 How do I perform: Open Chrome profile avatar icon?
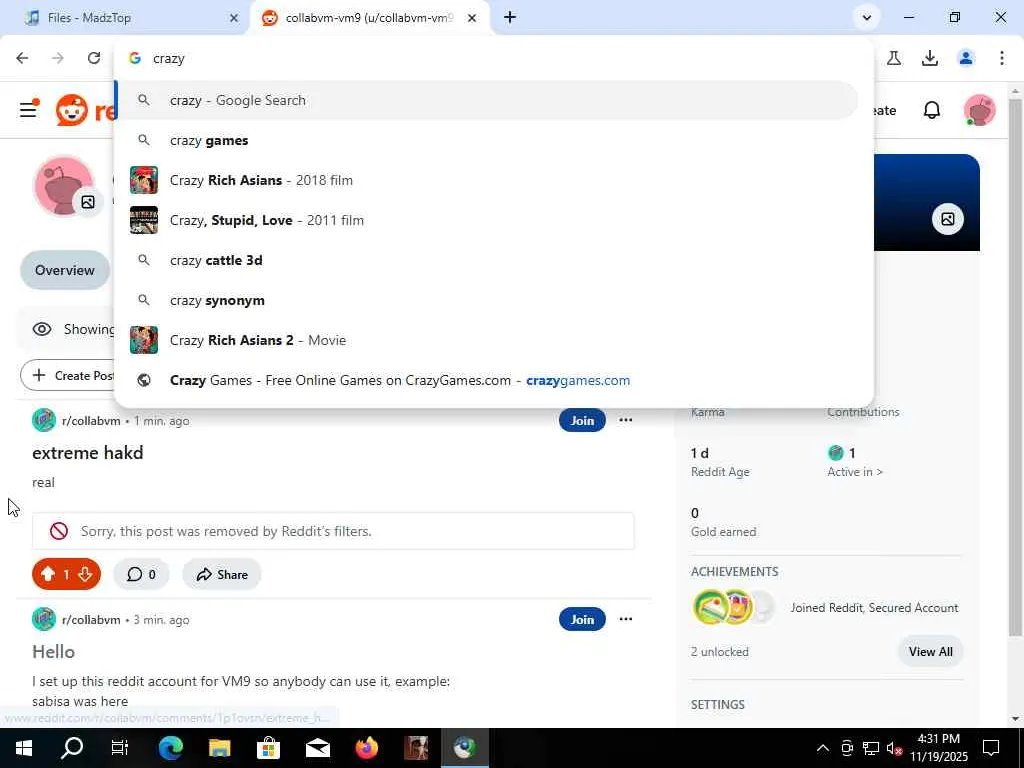966,58
